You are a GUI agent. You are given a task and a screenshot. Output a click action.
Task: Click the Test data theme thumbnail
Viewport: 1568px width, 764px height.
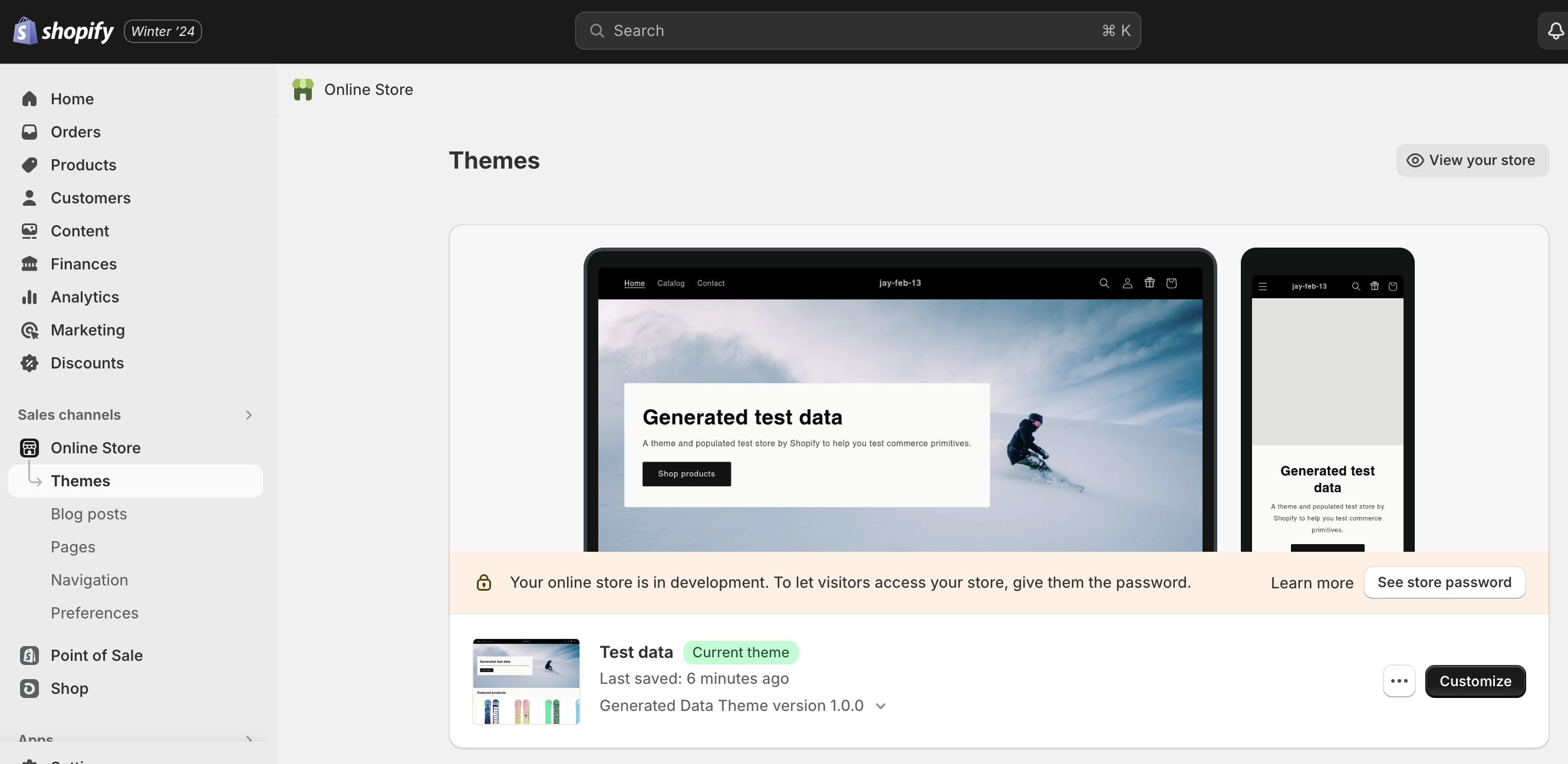coord(526,681)
